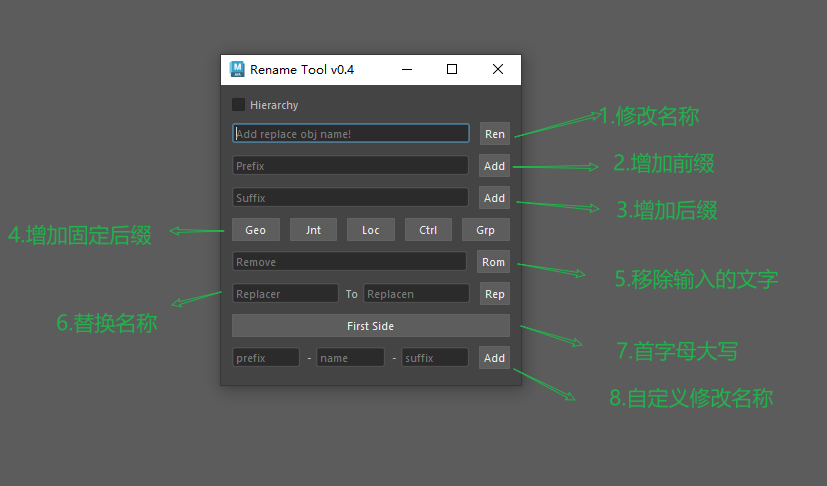The image size is (827, 486).
Task: Click the Rom remove button
Action: (493, 262)
